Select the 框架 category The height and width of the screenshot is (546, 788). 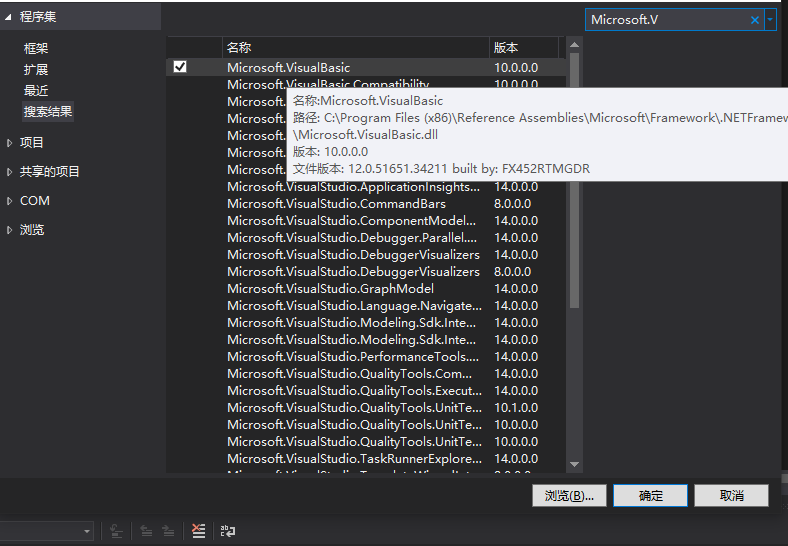(36, 48)
